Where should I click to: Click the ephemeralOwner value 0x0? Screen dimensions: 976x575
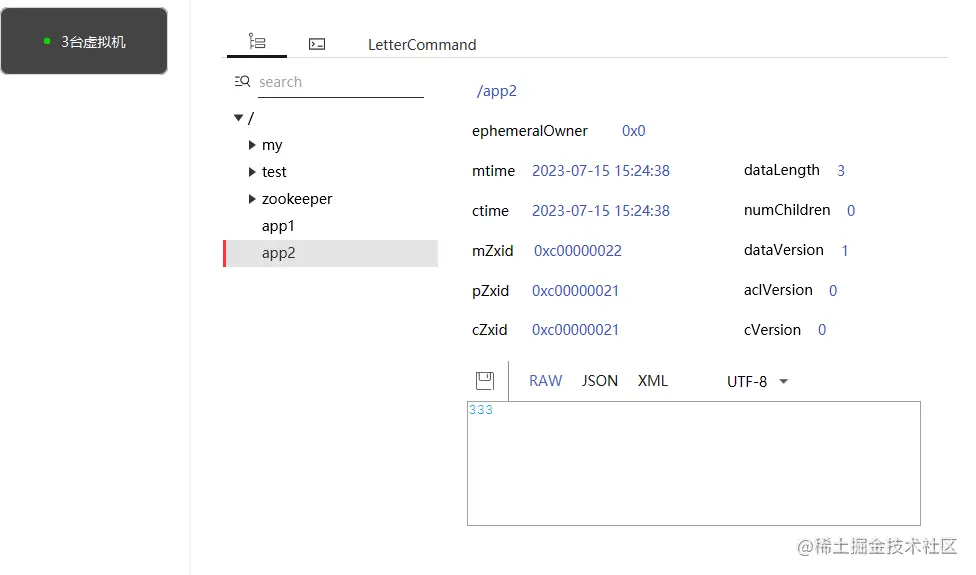pyautogui.click(x=634, y=131)
